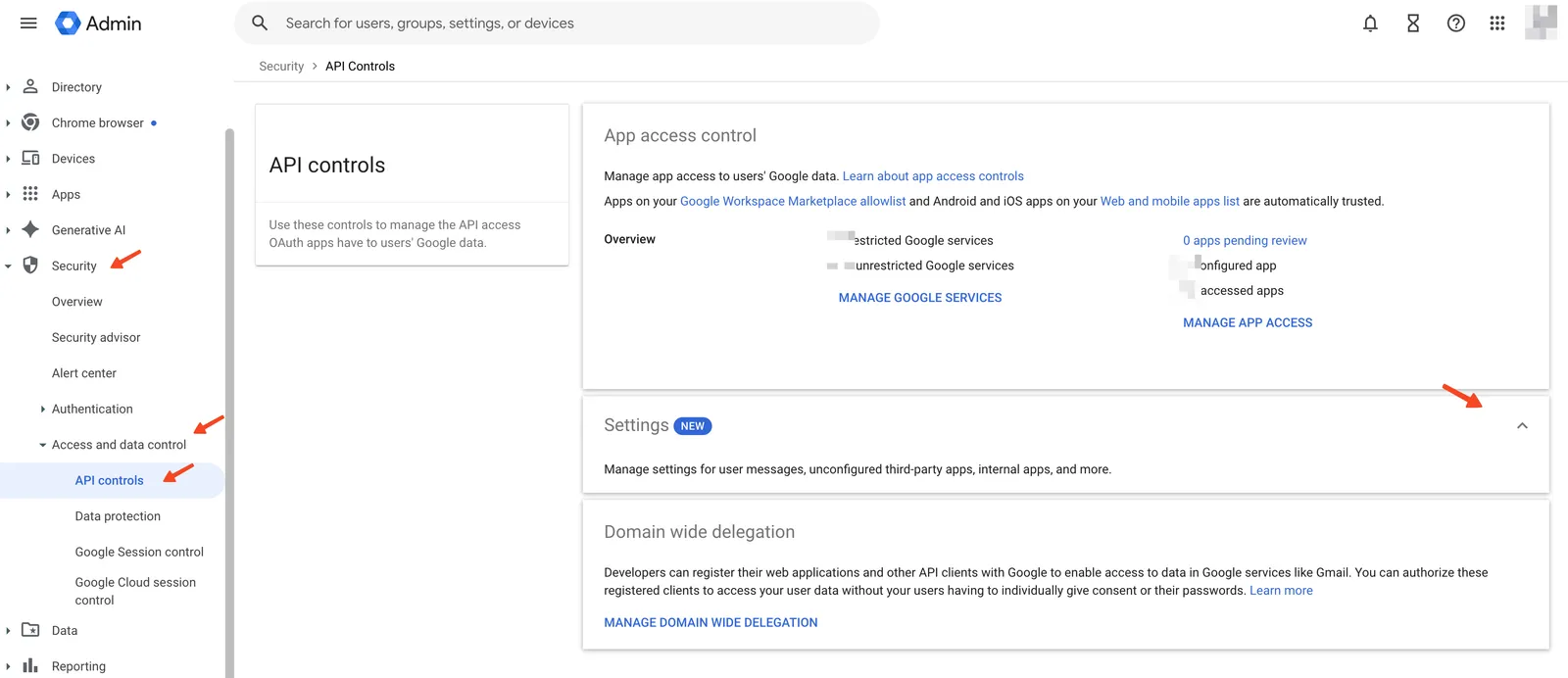Open the main hamburger menu
The width and height of the screenshot is (1568, 678).
(28, 23)
